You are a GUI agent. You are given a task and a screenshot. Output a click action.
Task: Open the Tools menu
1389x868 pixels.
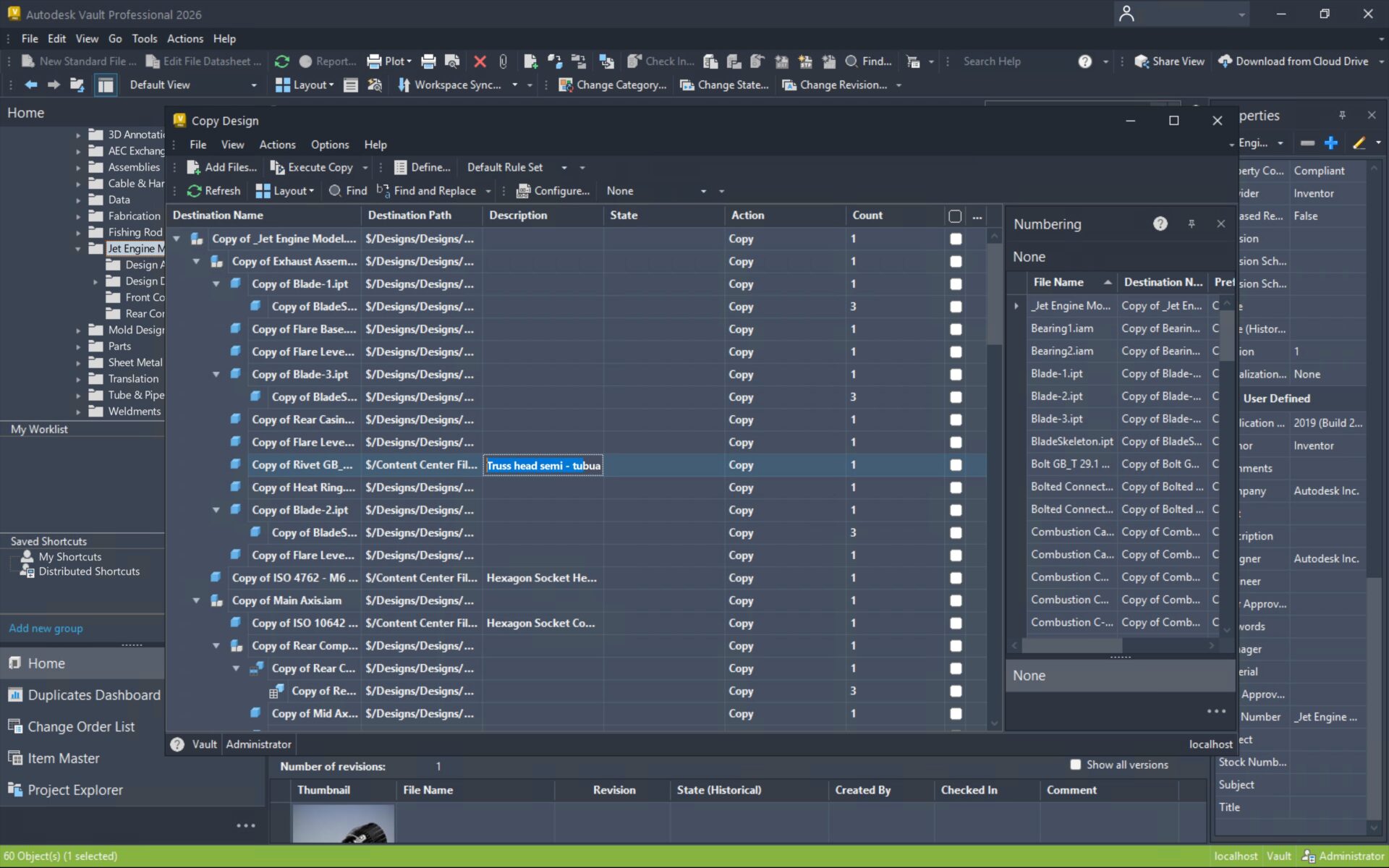(x=144, y=38)
